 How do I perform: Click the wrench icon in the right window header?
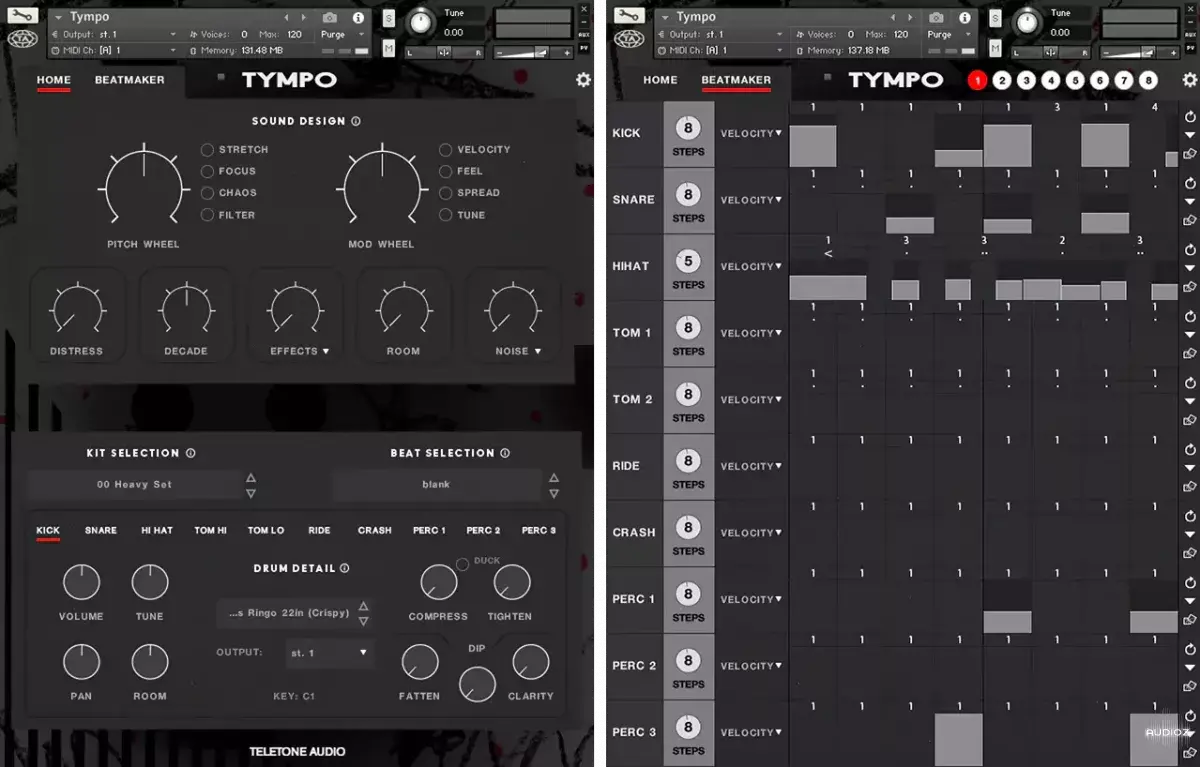[x=629, y=15]
